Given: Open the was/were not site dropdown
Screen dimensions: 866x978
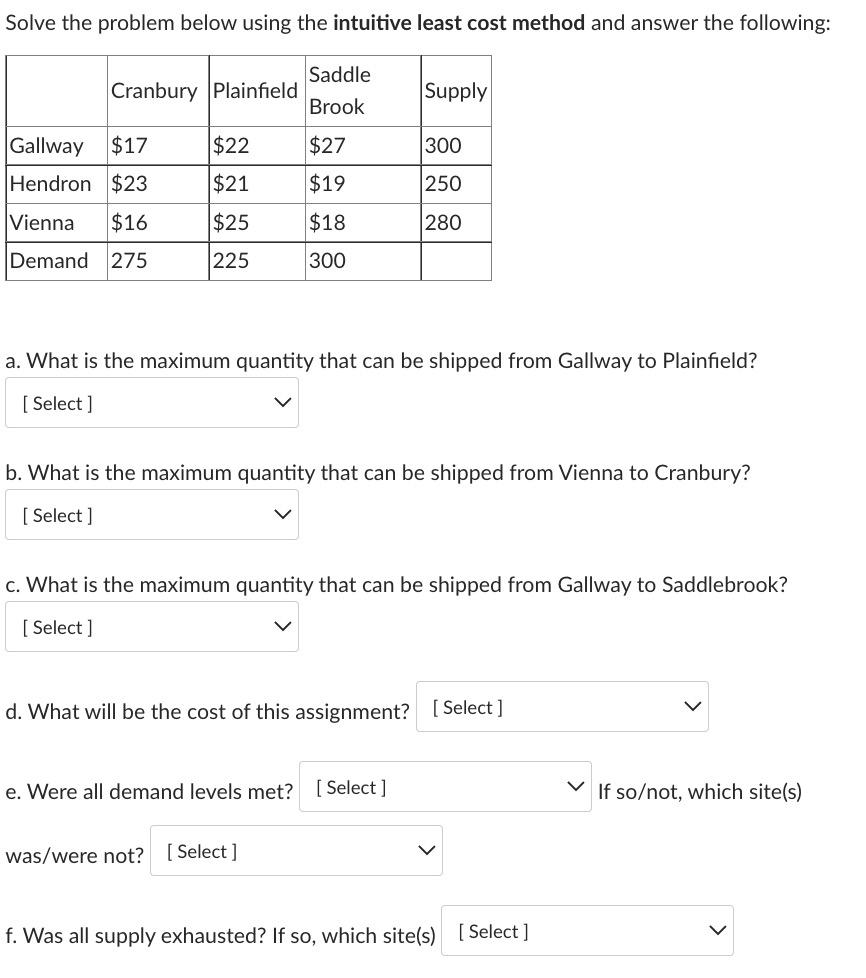Looking at the screenshot, I should point(296,850).
